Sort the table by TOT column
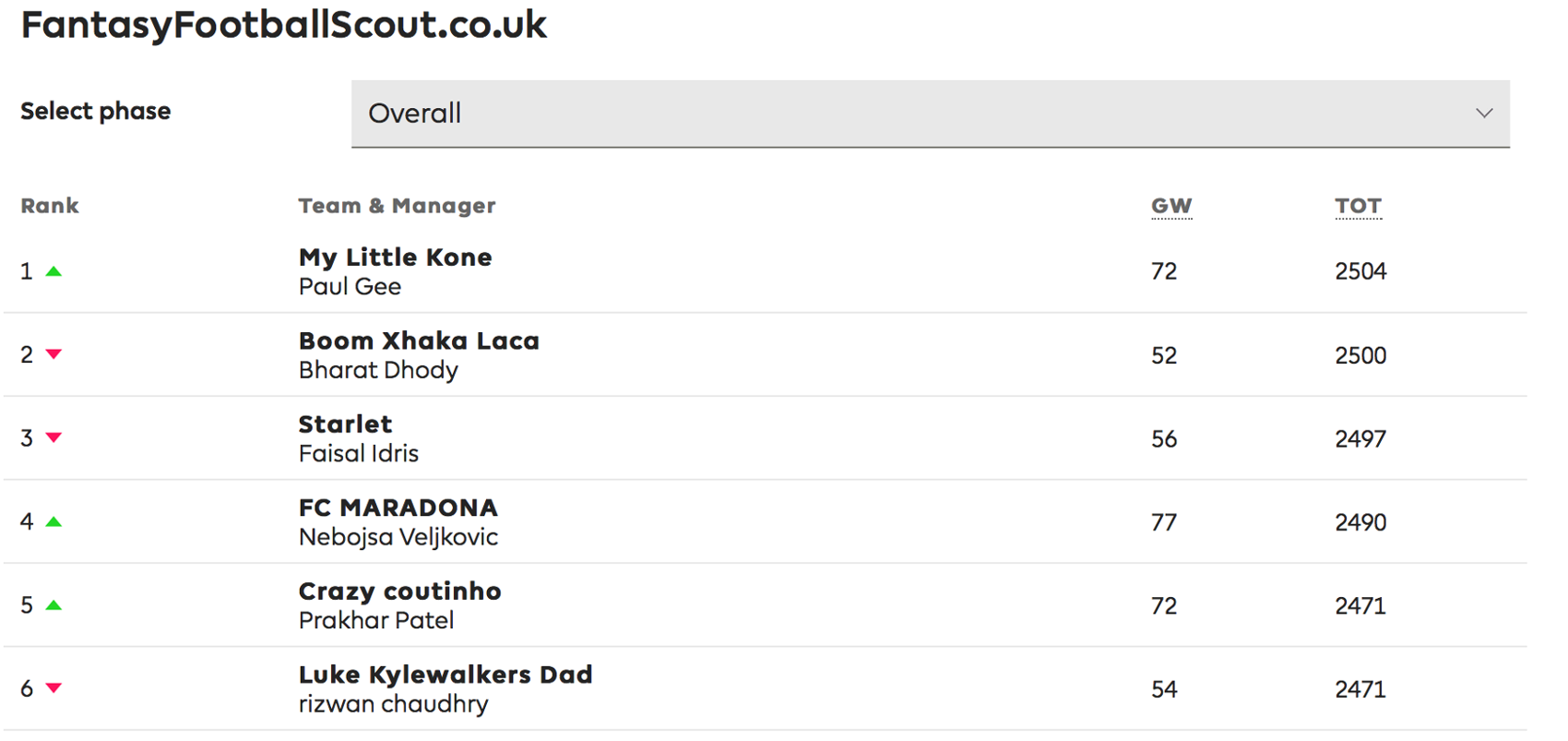 coord(1359,205)
